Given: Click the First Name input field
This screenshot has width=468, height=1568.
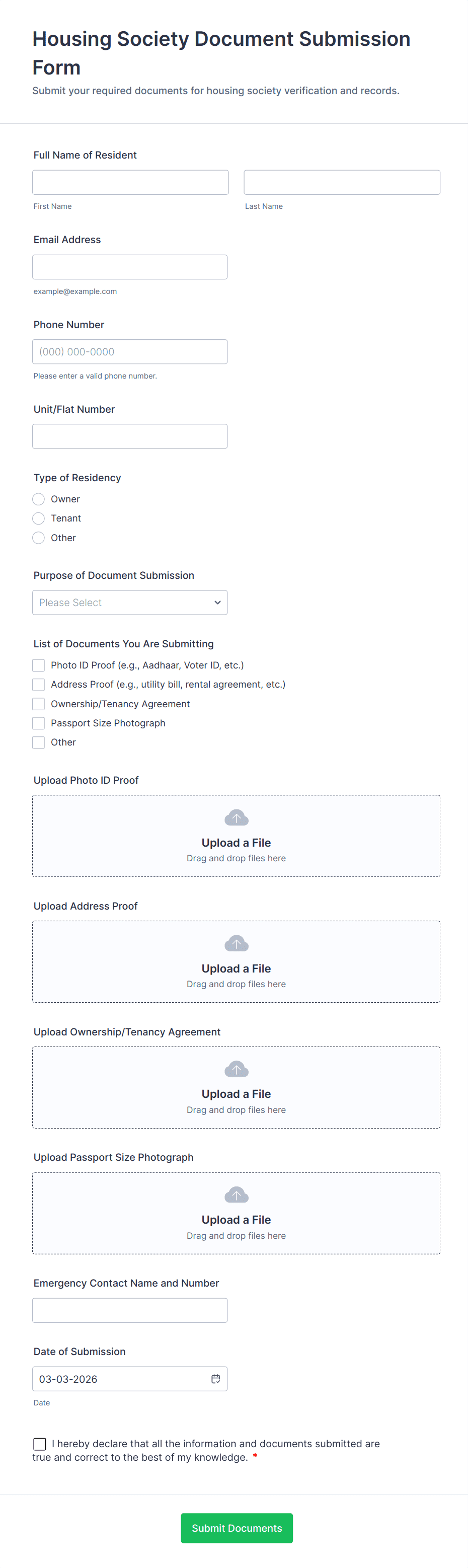Looking at the screenshot, I should [x=130, y=183].
